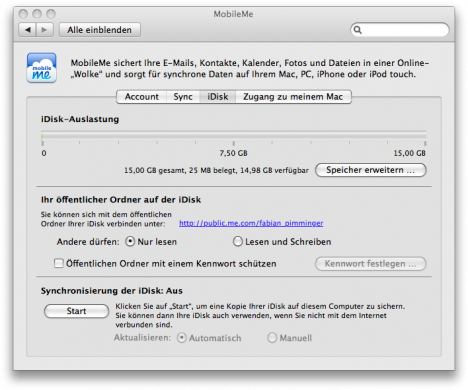Viewport: 468px width, 390px height.
Task: Click the 7,50 GB scale label
Action: pos(233,153)
